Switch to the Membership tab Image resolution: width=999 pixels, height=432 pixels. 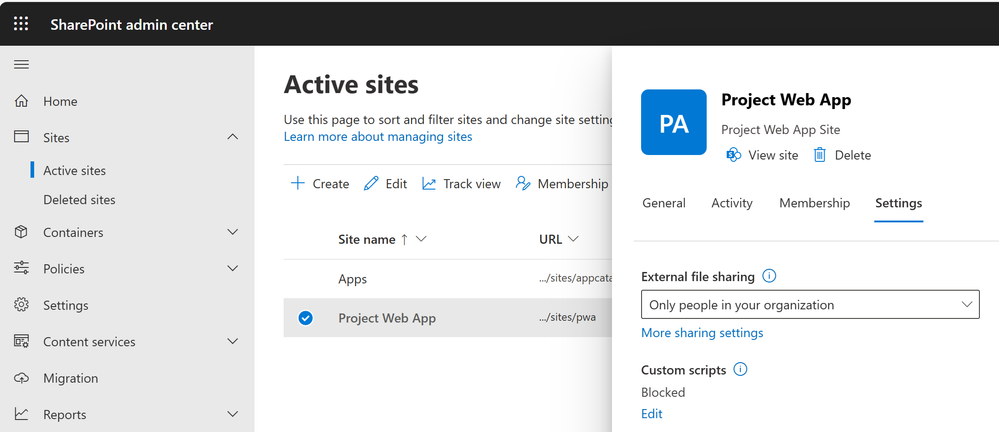[814, 203]
